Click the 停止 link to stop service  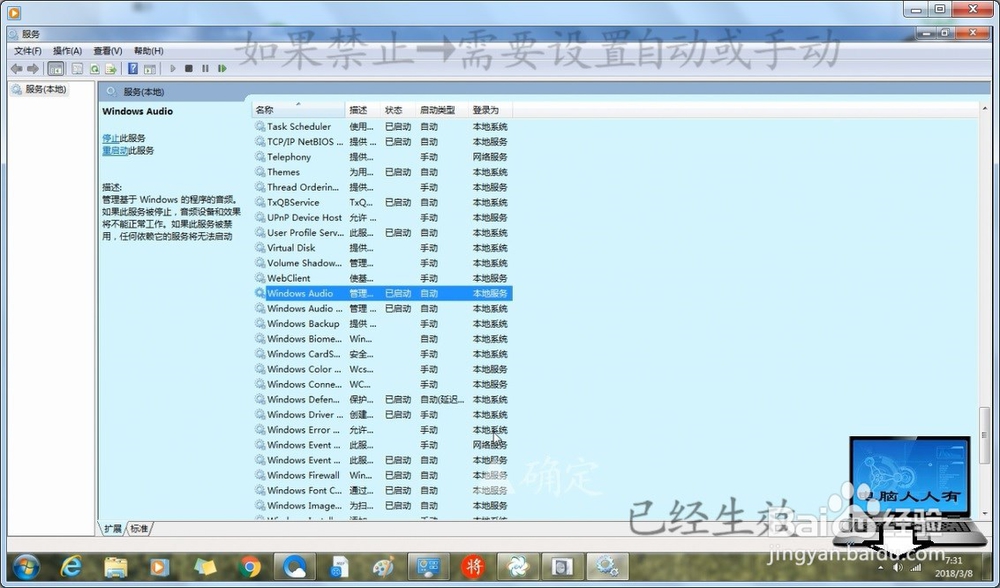[x=110, y=138]
